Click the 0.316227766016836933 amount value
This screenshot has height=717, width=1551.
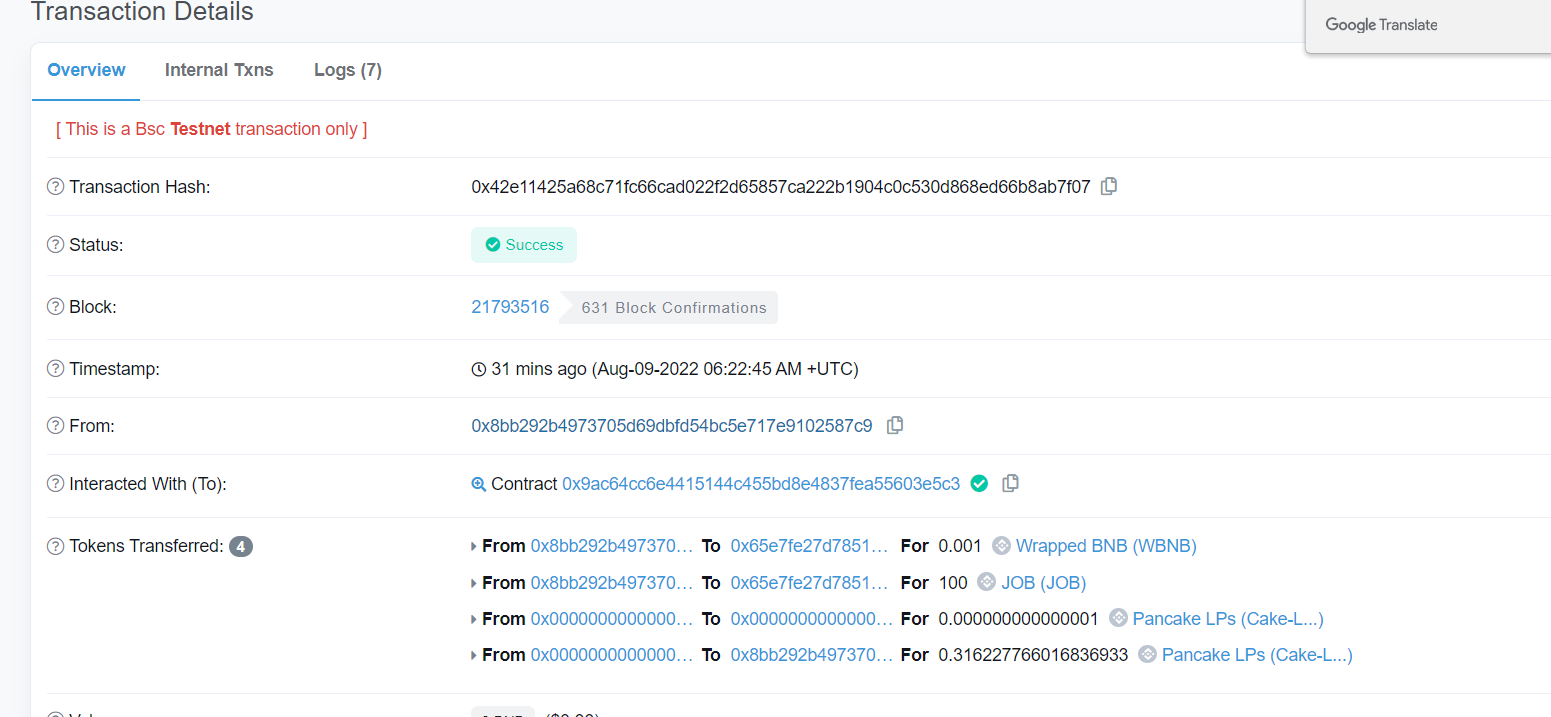(1033, 654)
